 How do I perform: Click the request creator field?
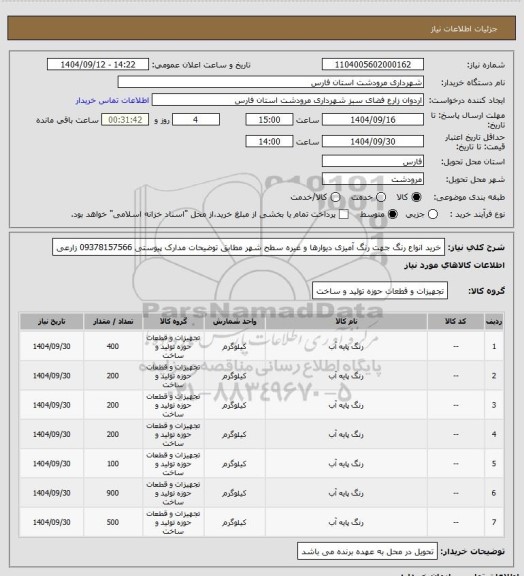coord(288,100)
